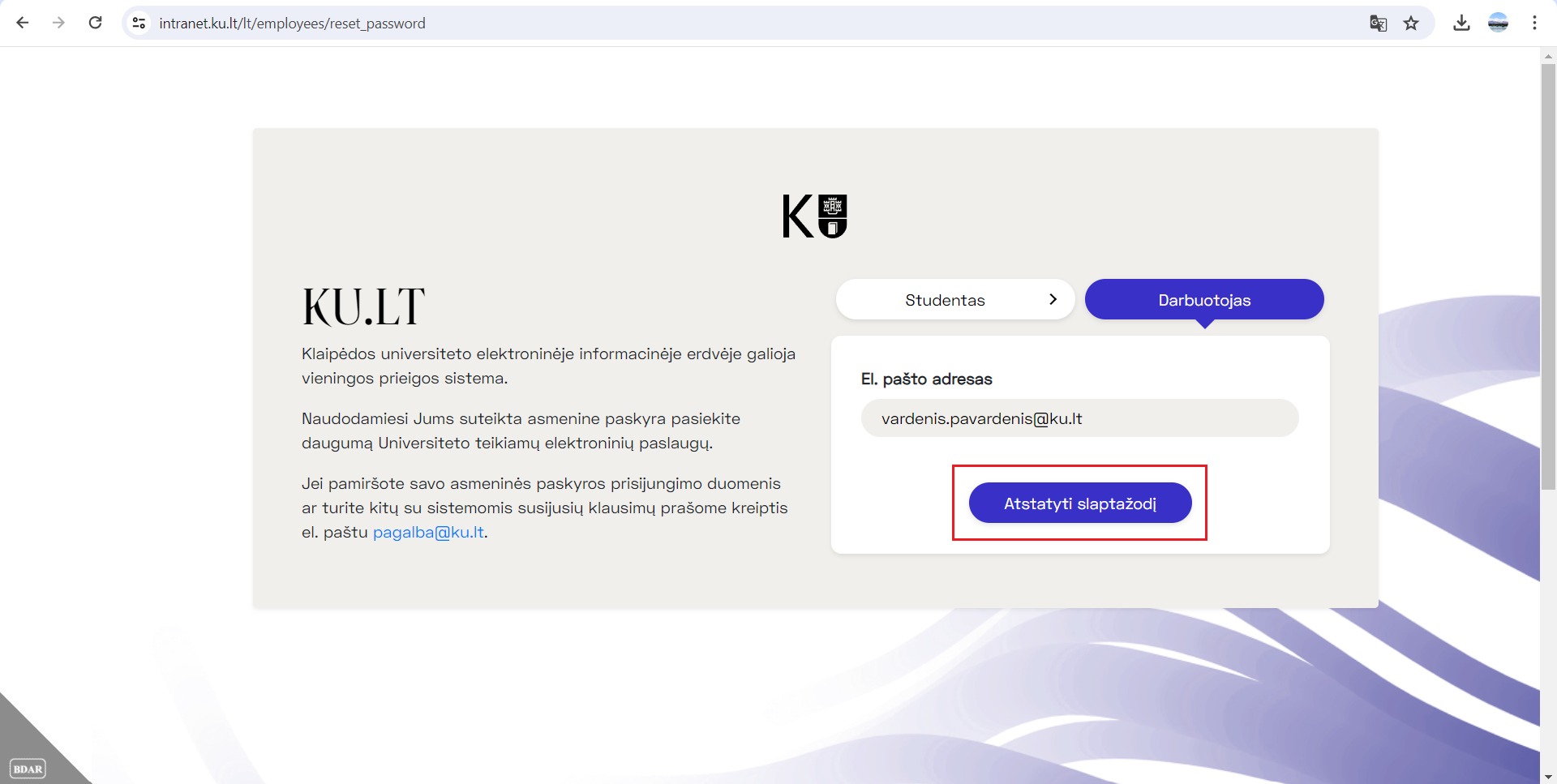Click the scrollbar down arrow

pyautogui.click(x=1547, y=776)
